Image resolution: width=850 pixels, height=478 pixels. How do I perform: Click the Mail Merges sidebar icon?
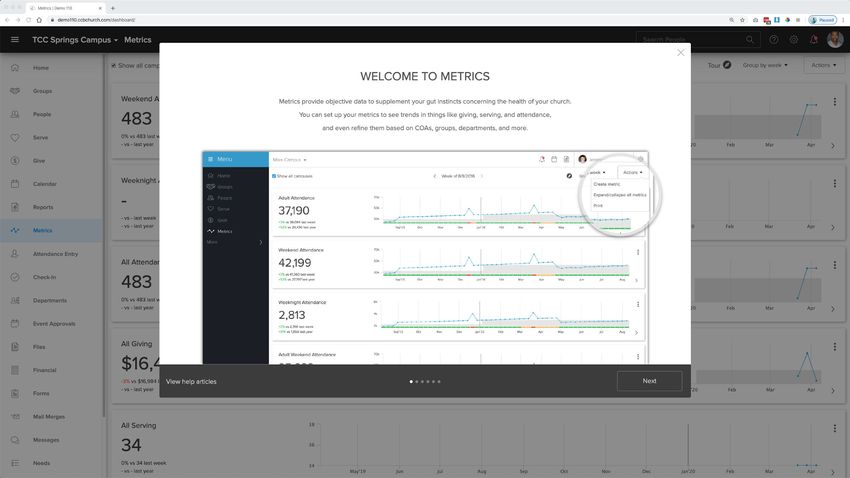15,417
